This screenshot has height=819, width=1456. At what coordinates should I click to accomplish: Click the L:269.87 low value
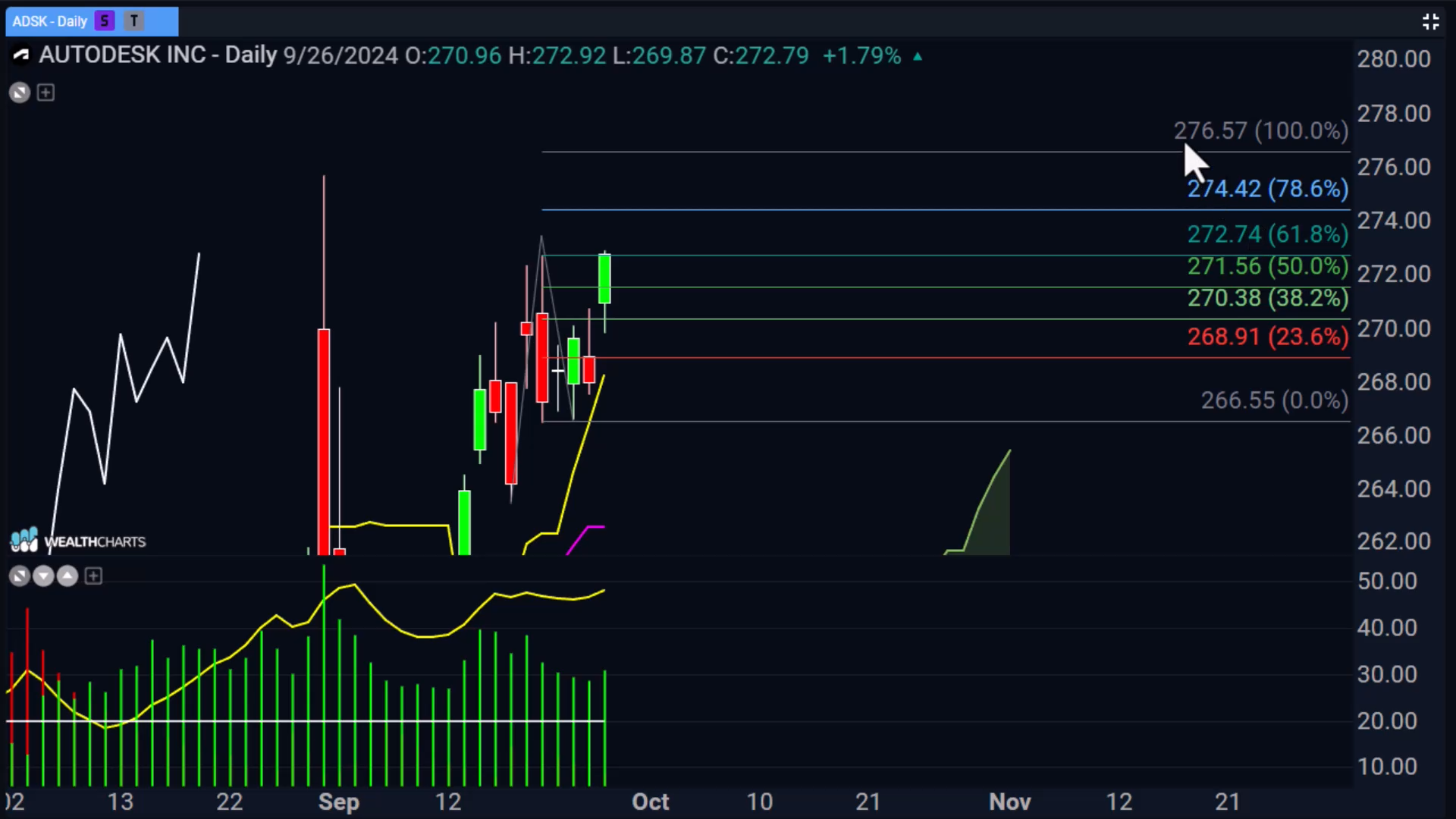(659, 55)
